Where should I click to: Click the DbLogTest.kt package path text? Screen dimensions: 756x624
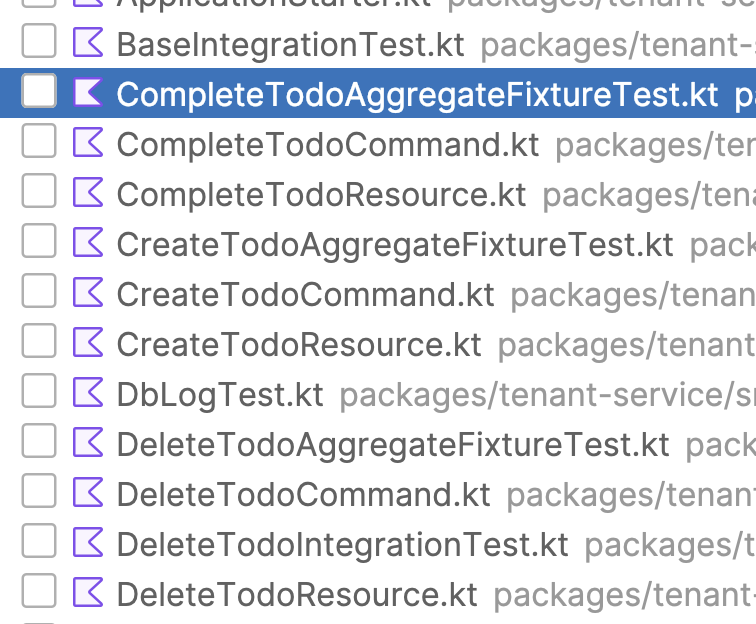(546, 395)
